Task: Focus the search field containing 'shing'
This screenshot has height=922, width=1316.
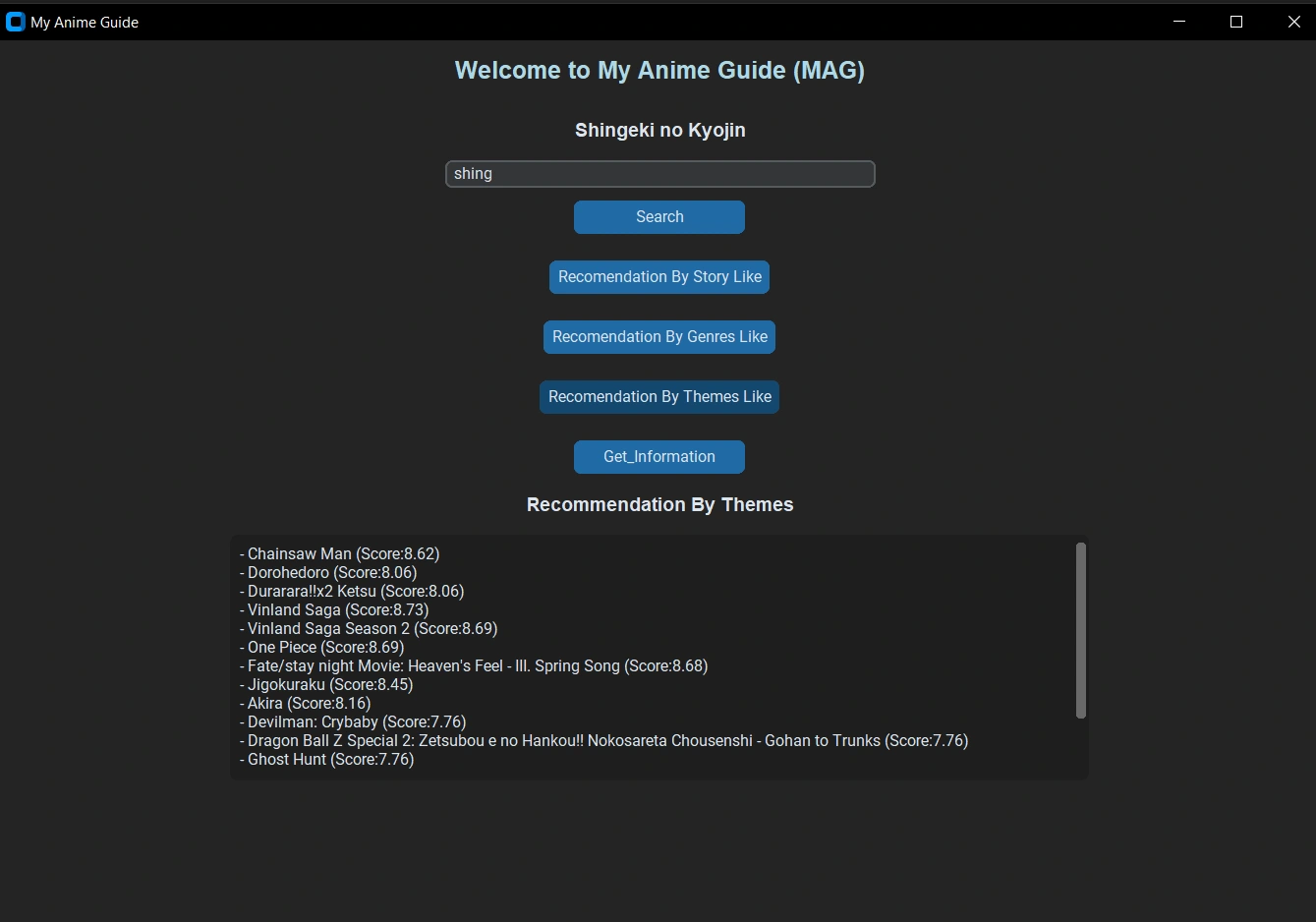Action: point(660,174)
